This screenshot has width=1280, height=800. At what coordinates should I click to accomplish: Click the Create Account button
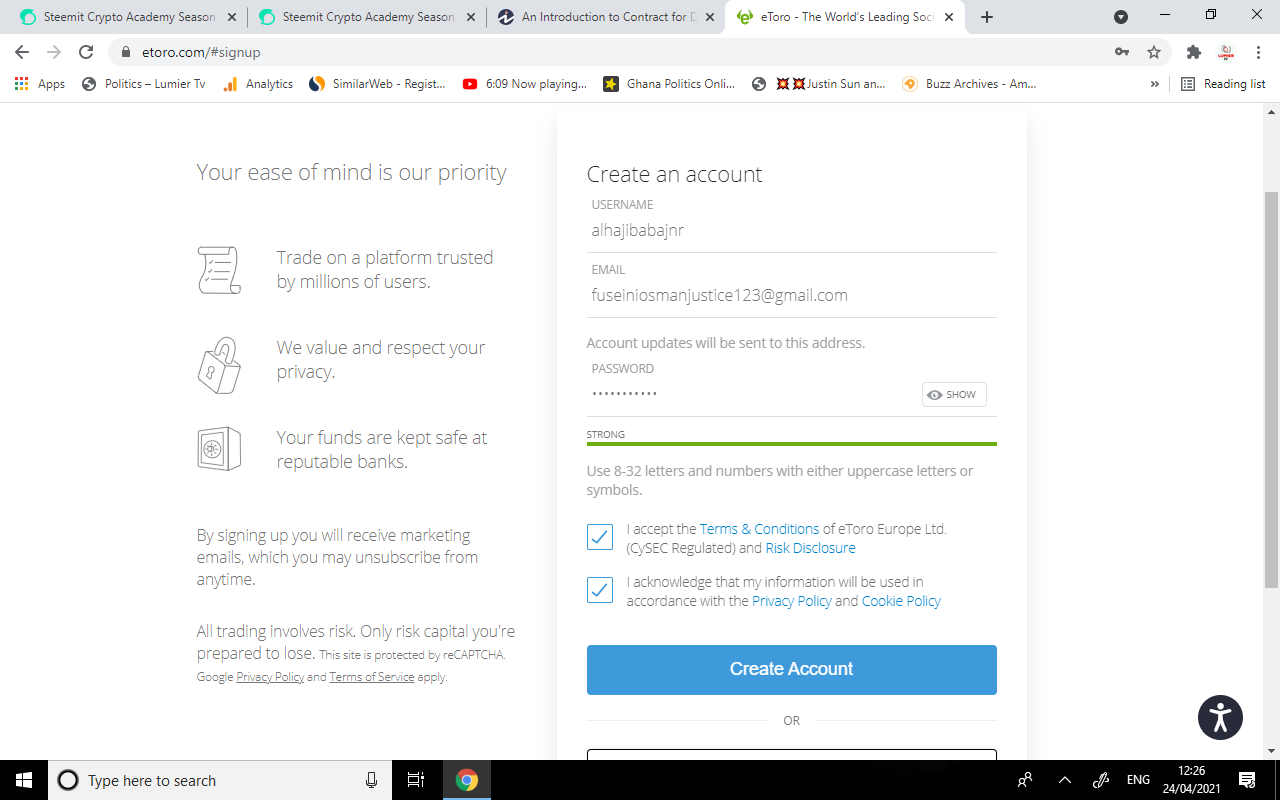pos(792,669)
